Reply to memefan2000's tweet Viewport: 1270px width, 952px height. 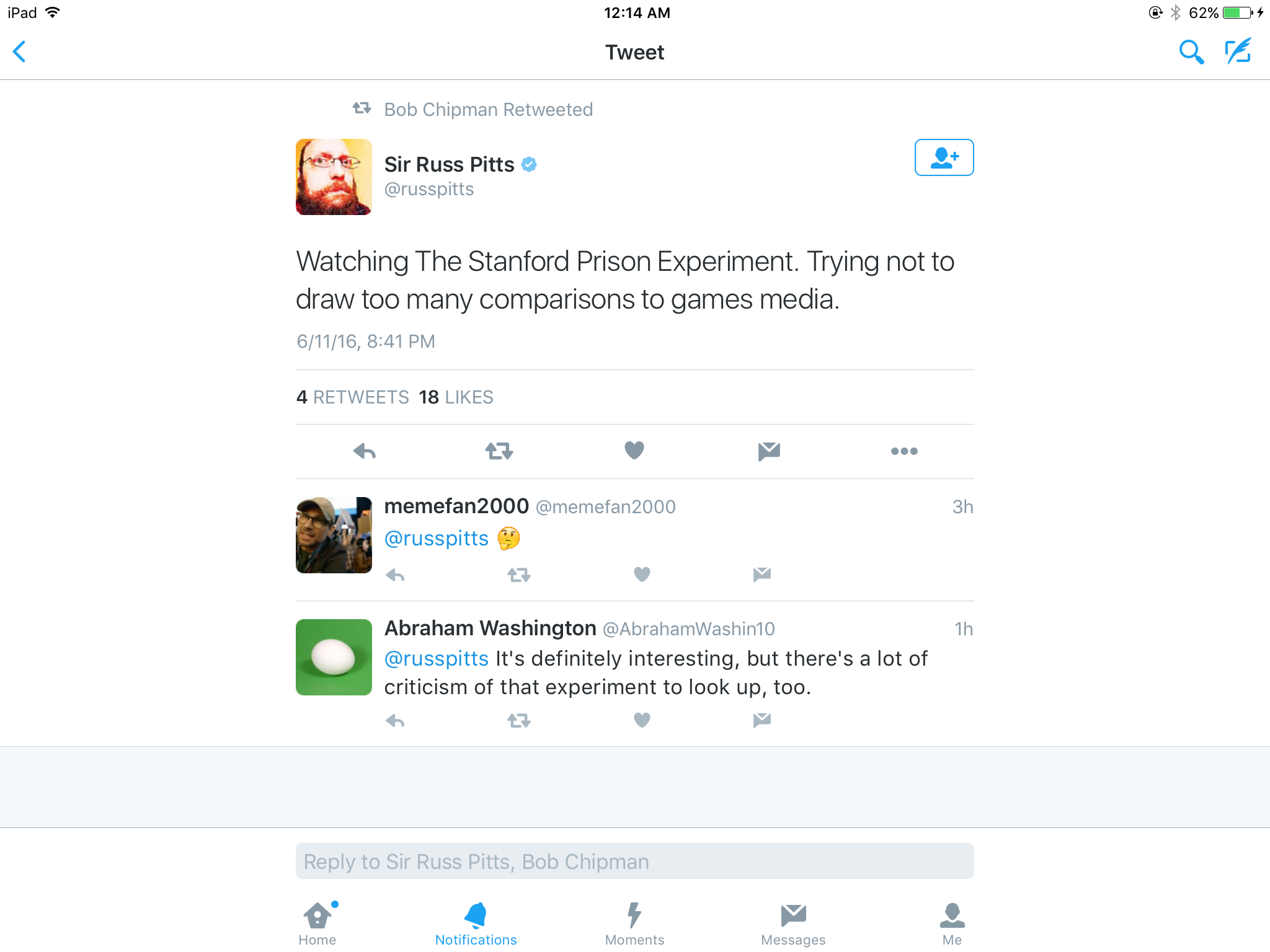point(395,575)
